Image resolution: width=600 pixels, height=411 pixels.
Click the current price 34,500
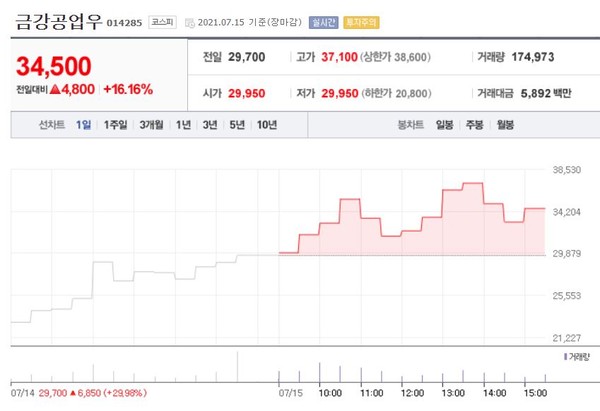tap(54, 67)
